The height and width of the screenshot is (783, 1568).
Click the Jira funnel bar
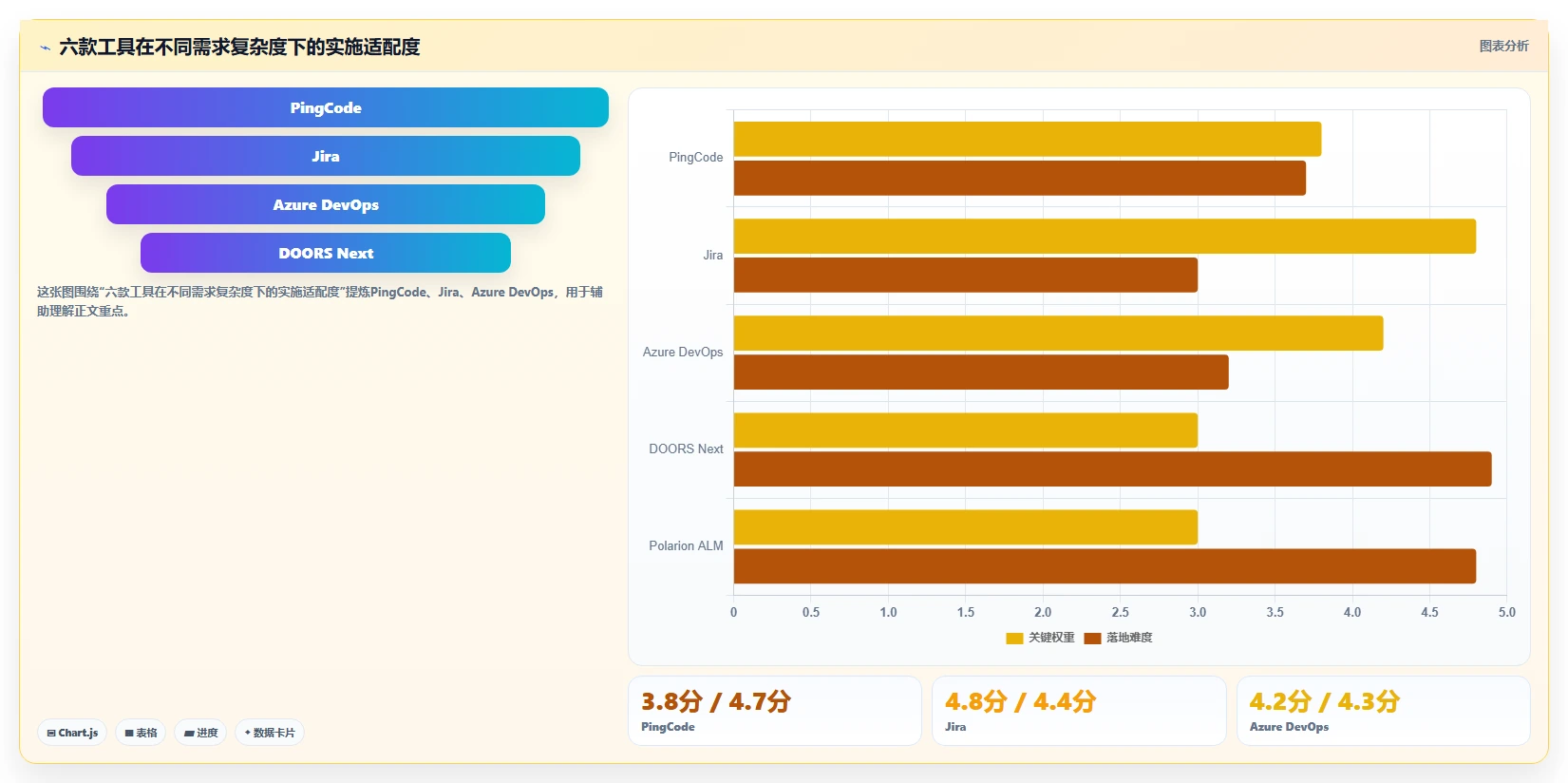(x=326, y=156)
